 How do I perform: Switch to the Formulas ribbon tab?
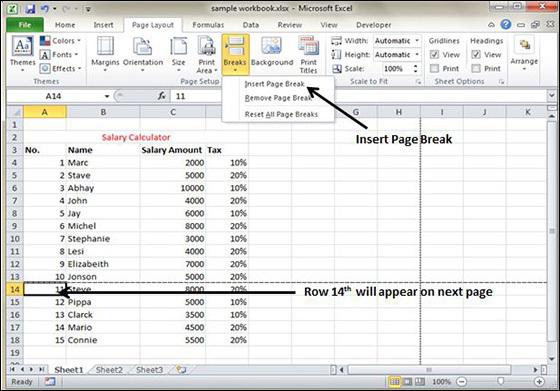click(x=208, y=25)
